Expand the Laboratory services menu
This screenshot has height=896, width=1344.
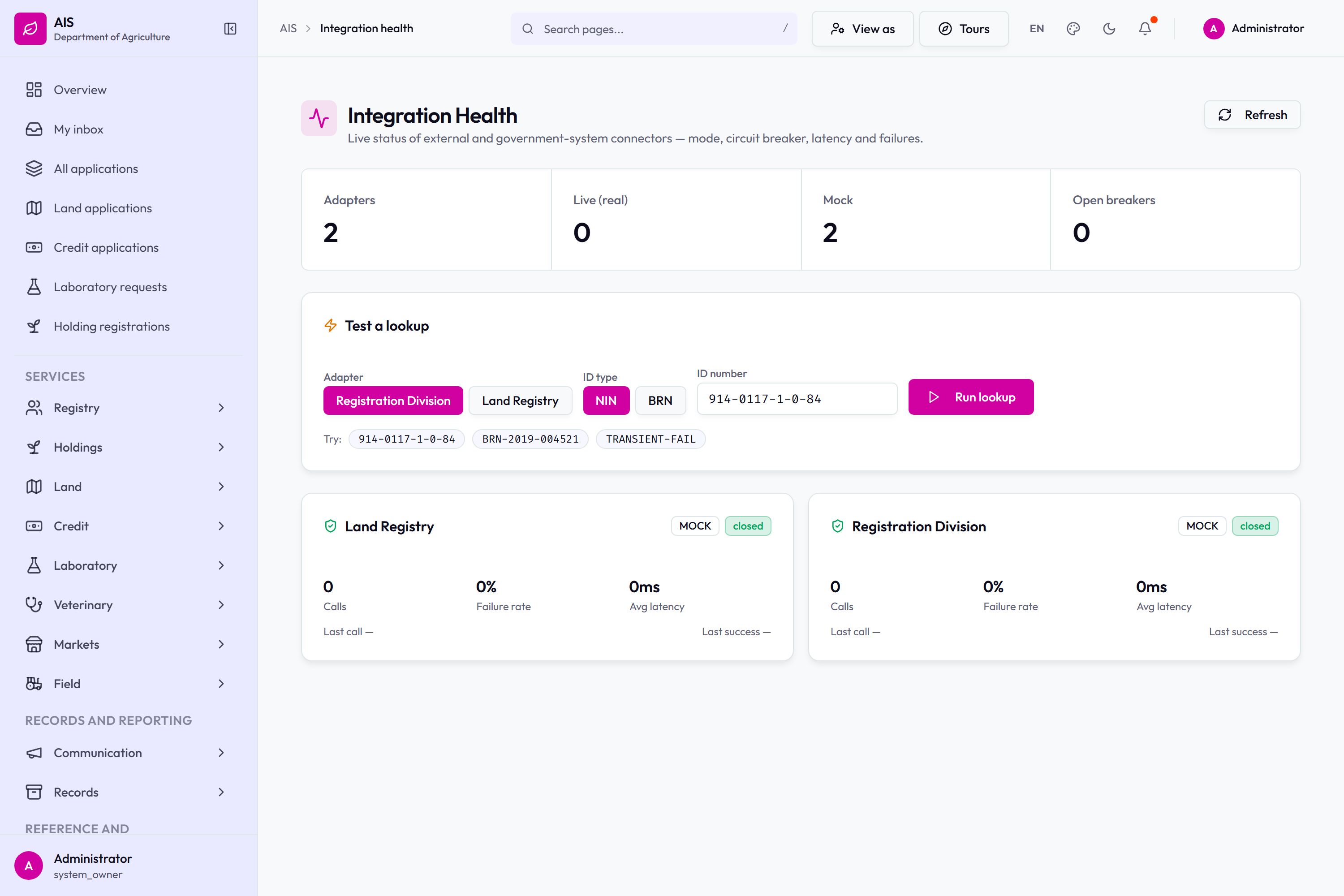(x=128, y=566)
